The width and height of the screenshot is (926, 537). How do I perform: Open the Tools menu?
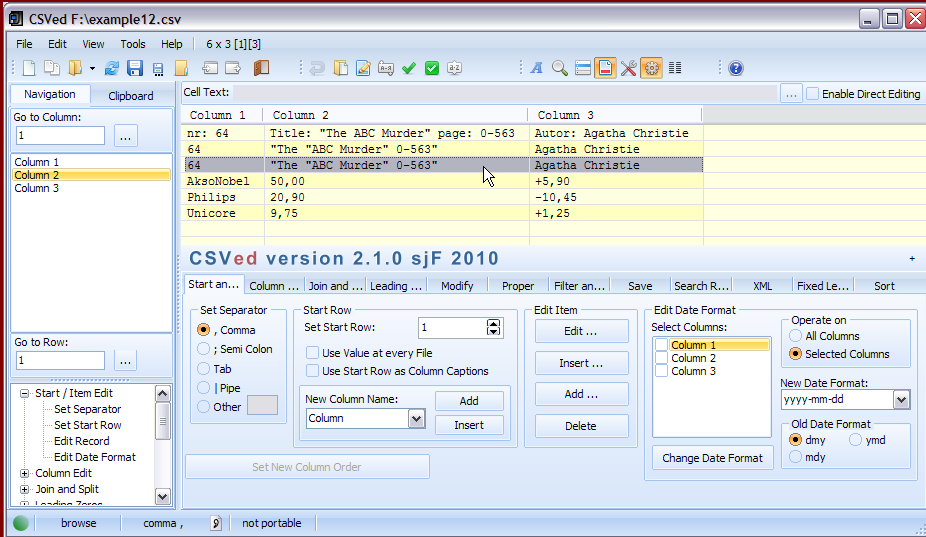[133, 44]
